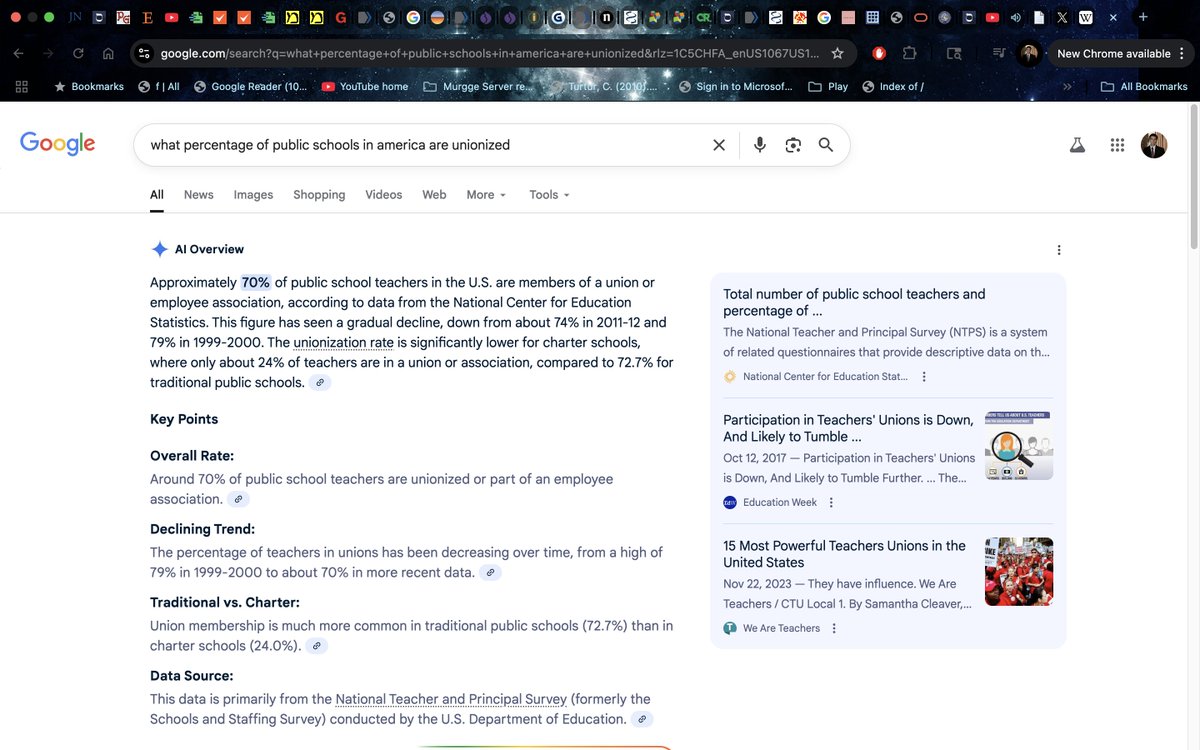Submit search with the magnifier icon
This screenshot has height=750, width=1200.
[x=826, y=145]
